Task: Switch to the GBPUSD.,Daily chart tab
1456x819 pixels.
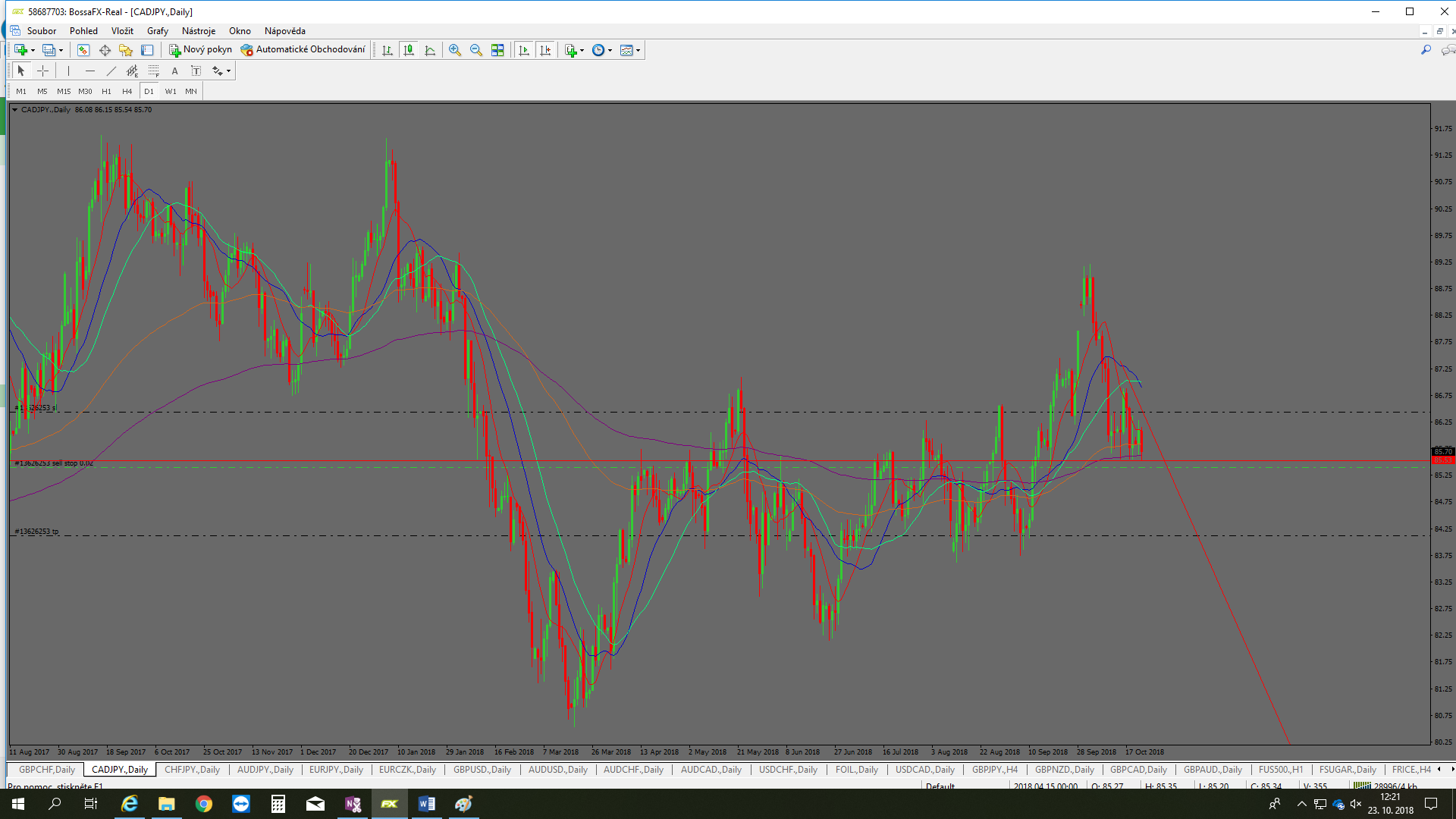Action: (x=482, y=769)
